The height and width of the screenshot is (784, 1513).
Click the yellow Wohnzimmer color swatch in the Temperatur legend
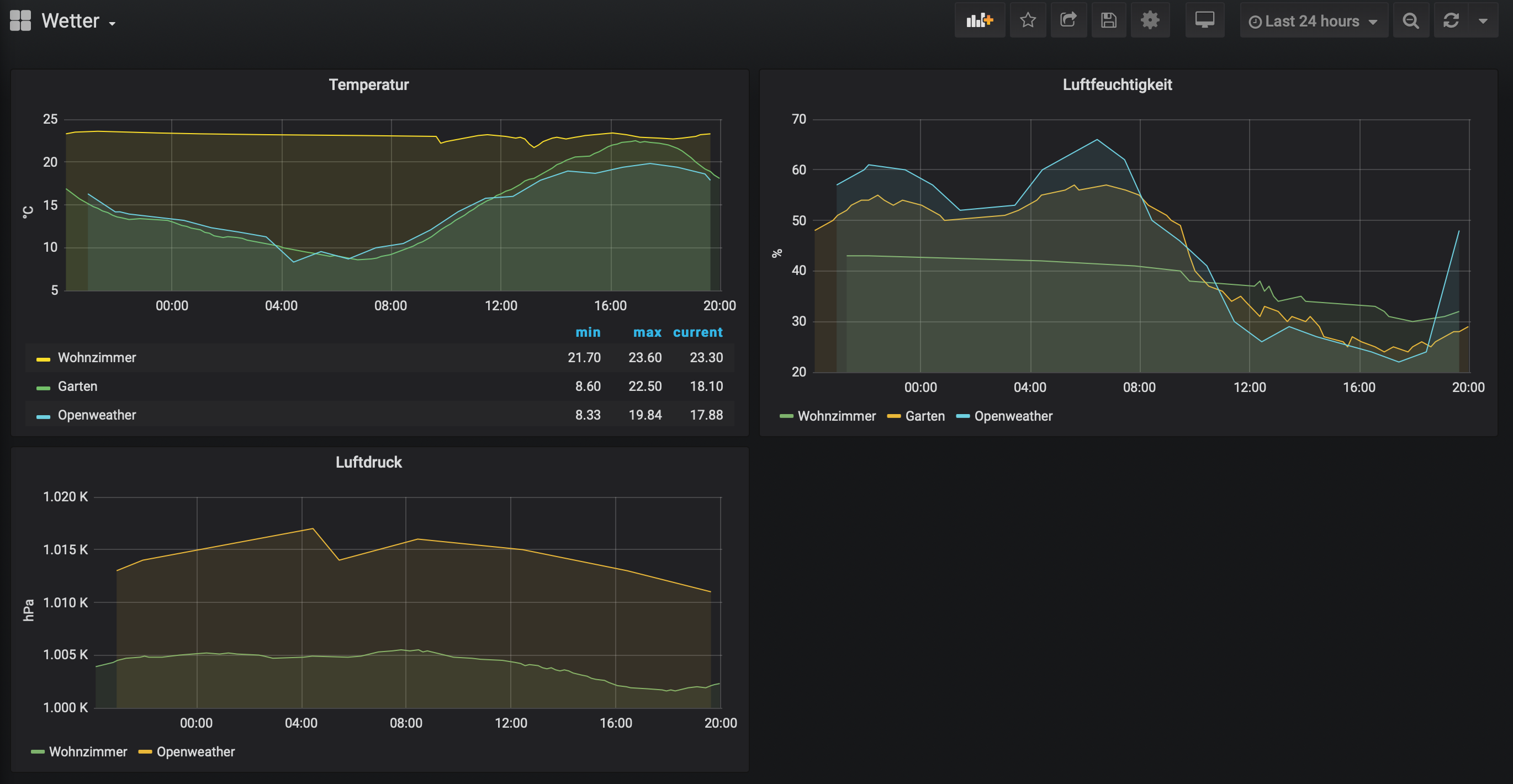[43, 359]
